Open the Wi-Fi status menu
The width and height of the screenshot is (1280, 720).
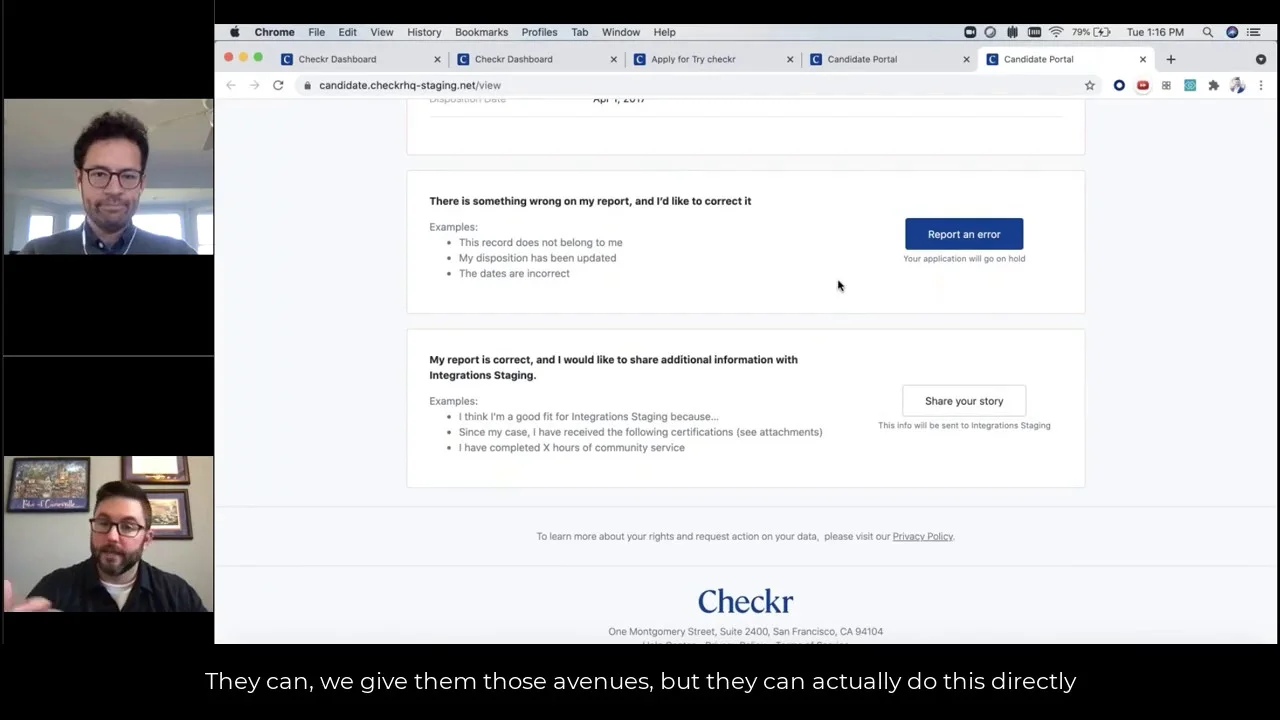(x=1056, y=32)
